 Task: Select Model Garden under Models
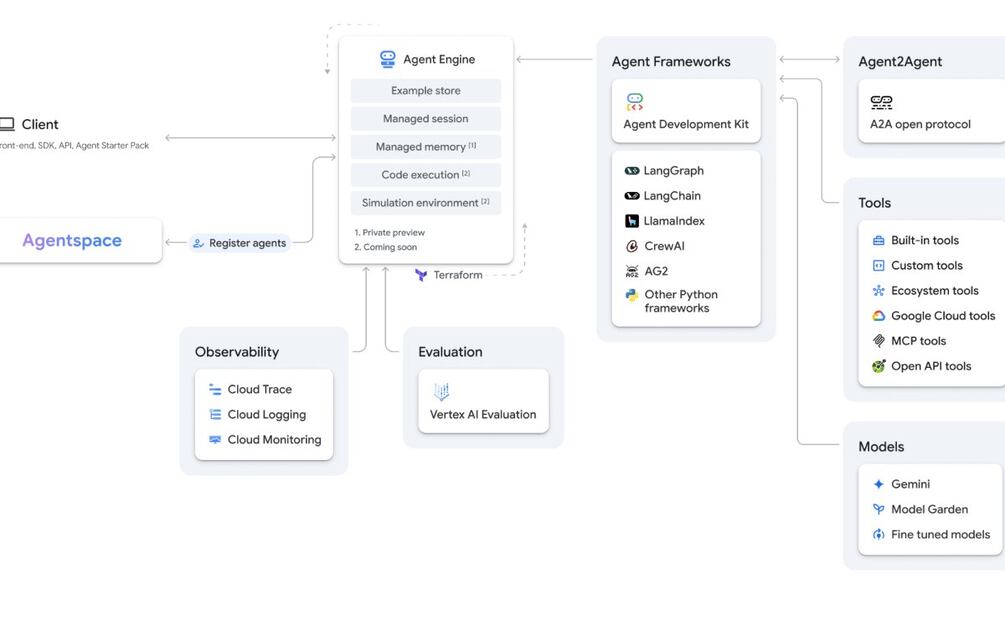coord(929,509)
